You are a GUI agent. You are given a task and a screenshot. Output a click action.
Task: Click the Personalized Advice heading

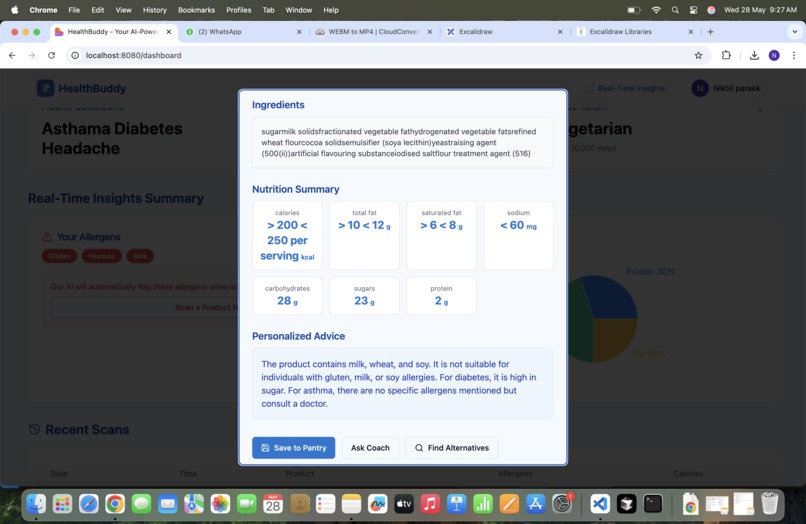pyautogui.click(x=298, y=336)
